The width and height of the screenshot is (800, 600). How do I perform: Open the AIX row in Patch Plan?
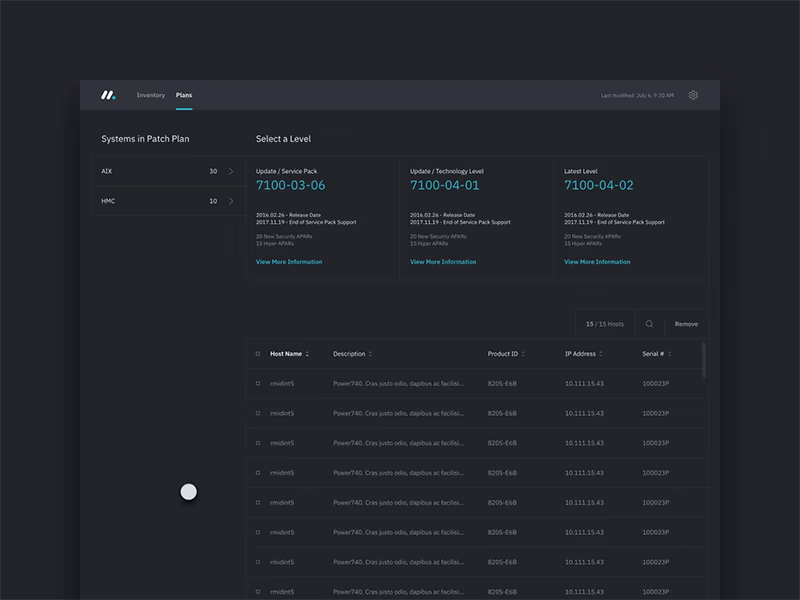(x=168, y=171)
